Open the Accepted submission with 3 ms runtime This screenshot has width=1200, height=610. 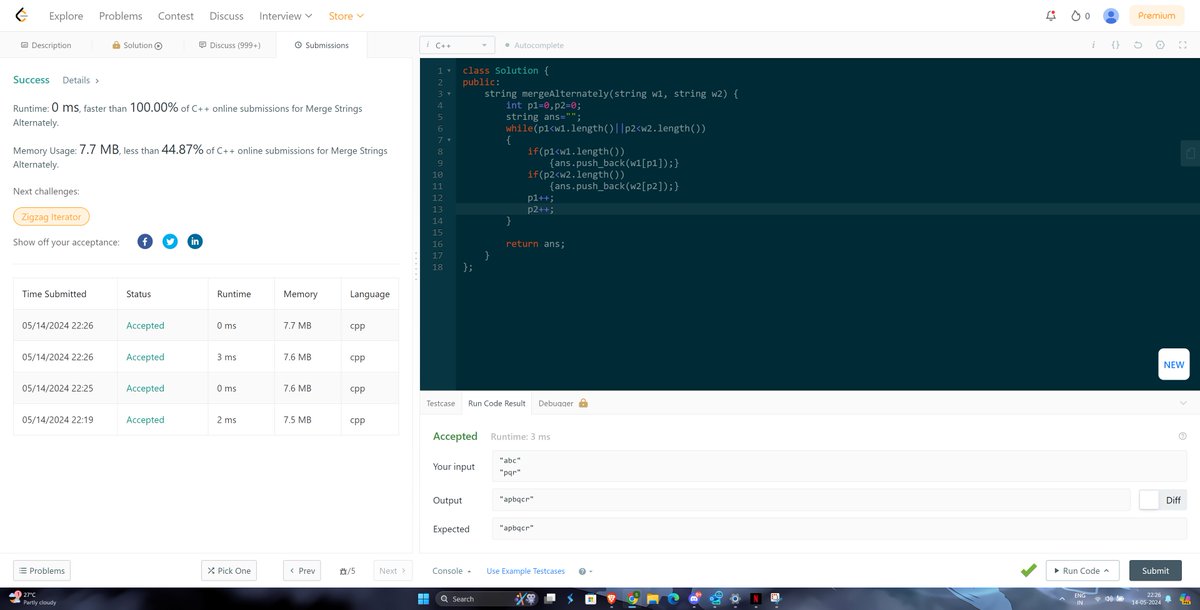(x=206, y=357)
